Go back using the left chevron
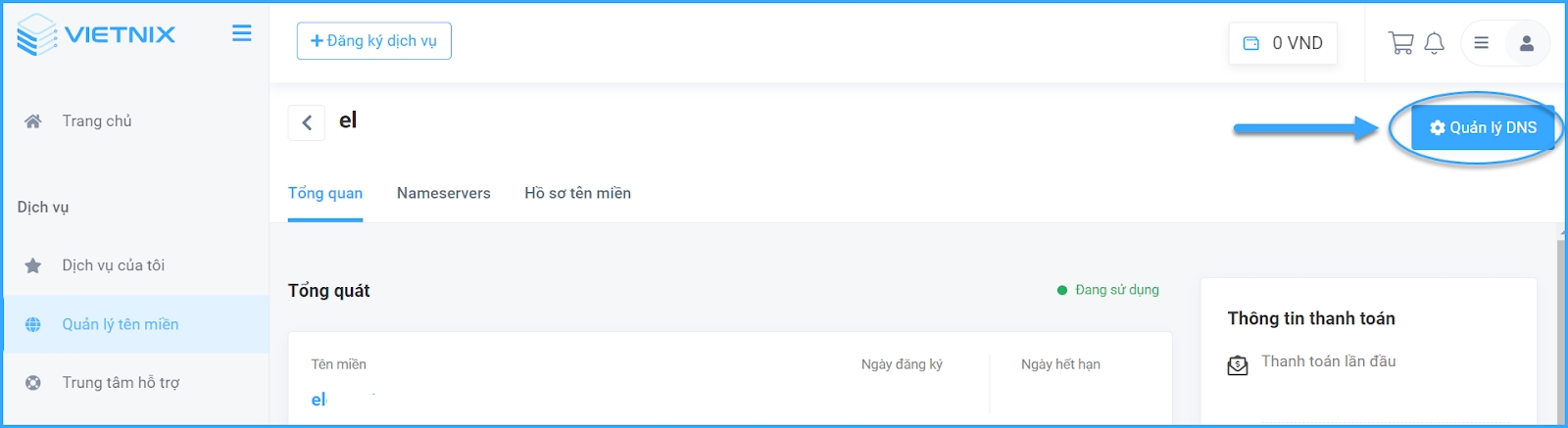 coord(307,122)
